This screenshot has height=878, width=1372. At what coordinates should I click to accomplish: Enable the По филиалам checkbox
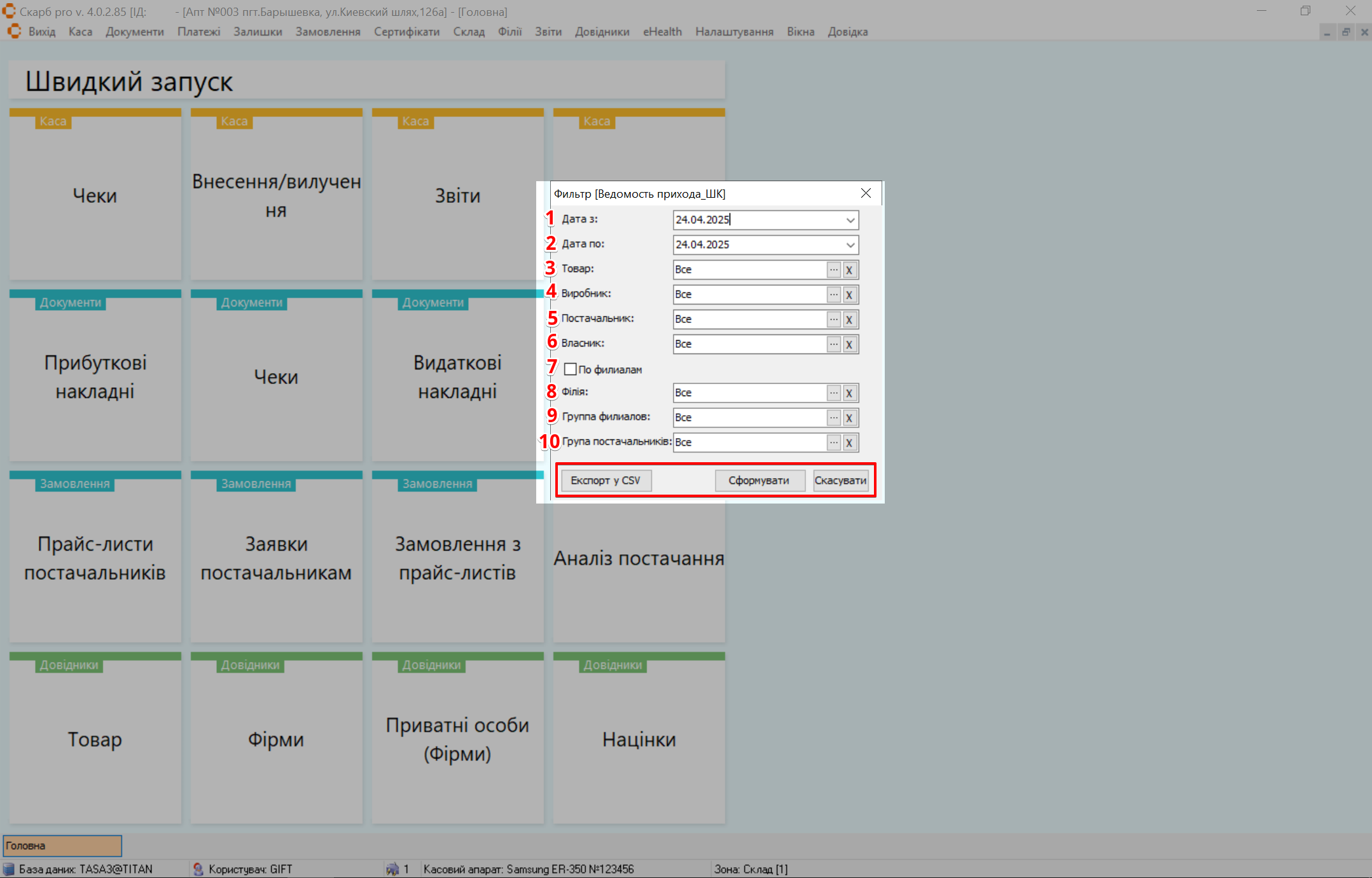coord(571,369)
